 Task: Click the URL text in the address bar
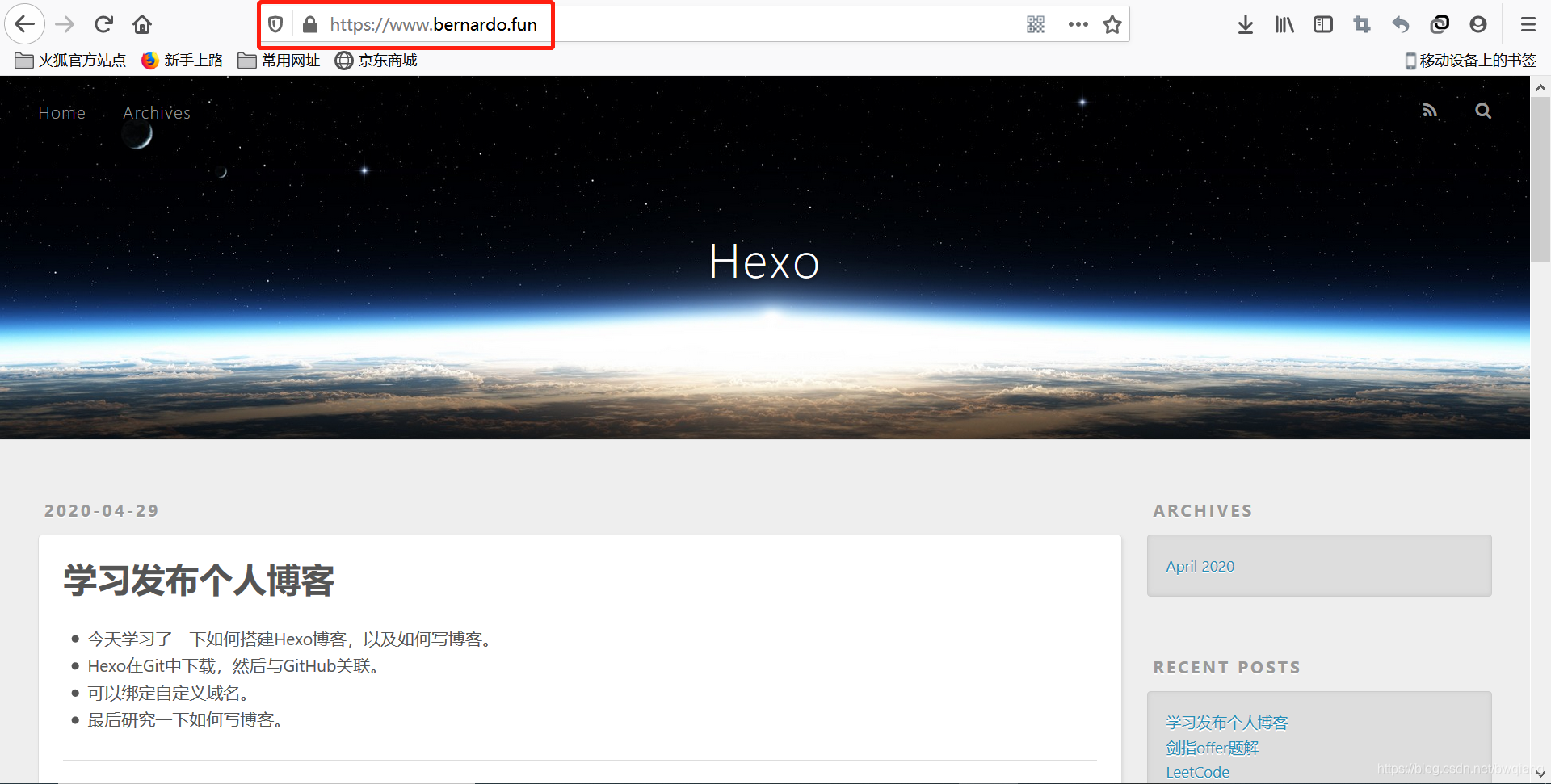pyautogui.click(x=433, y=24)
